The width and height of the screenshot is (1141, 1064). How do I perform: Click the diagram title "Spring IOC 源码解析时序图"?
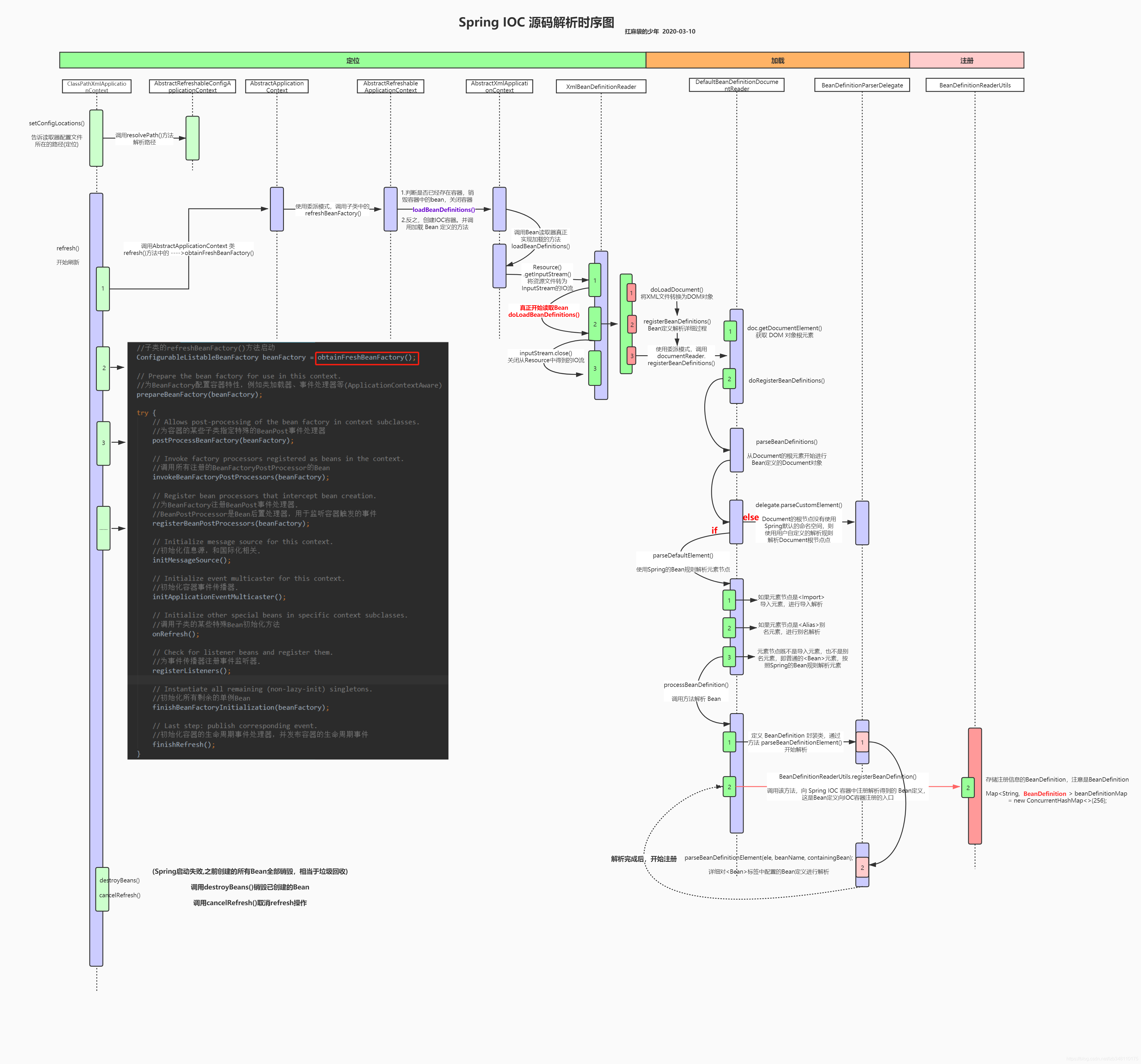click(536, 22)
